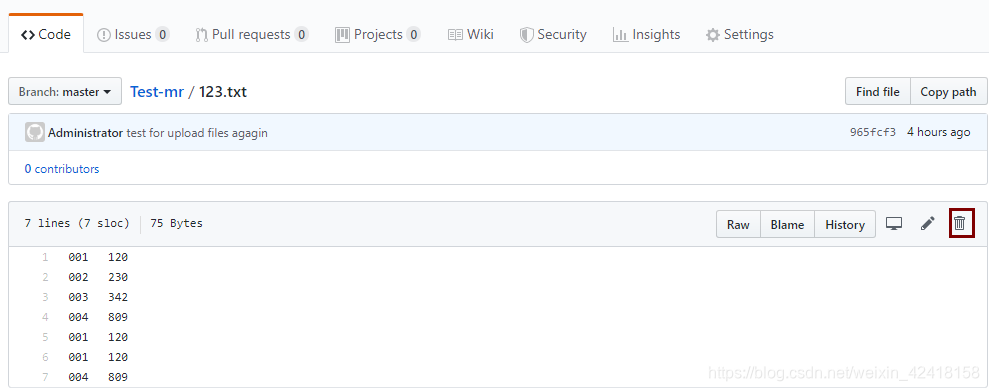Image resolution: width=989 pixels, height=391 pixels.
Task: Expand the Branch: master dropdown
Action: click(65, 92)
